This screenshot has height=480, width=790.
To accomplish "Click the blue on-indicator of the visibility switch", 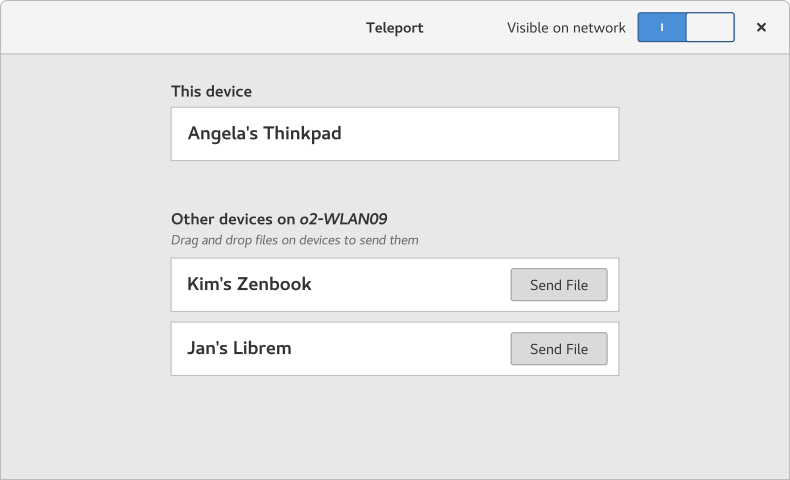I will tap(662, 27).
